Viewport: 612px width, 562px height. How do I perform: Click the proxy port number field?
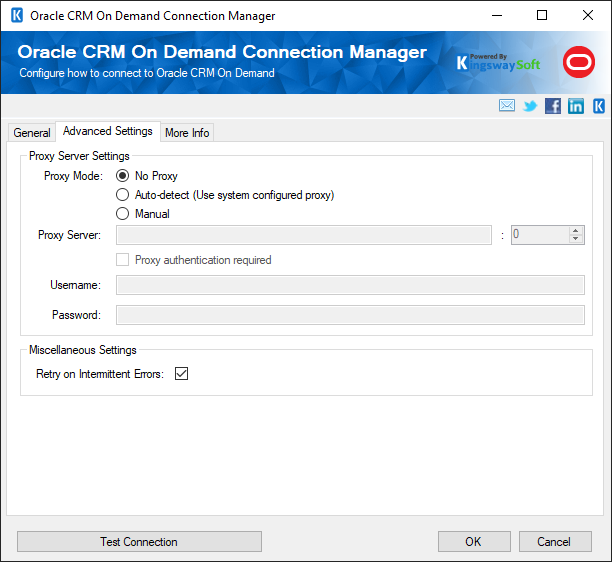540,235
